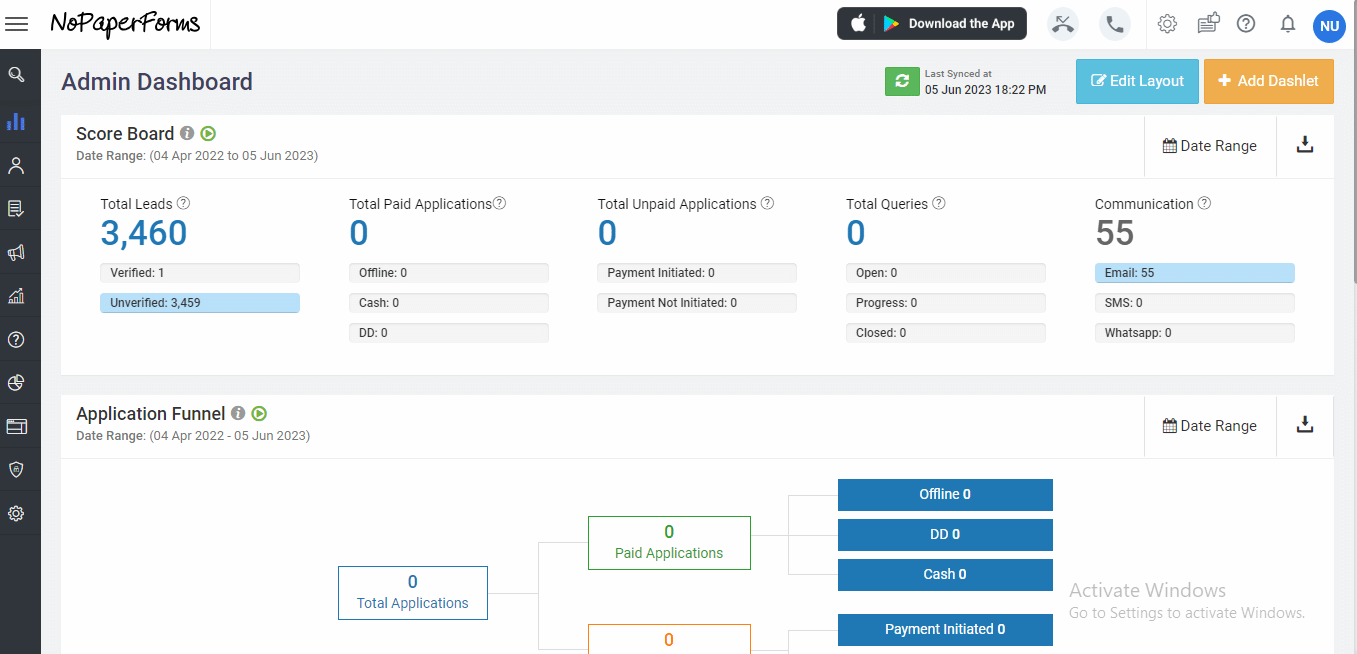Screen dimensions: 1357x654
Task: Click the Score Board info icon
Action: tap(187, 133)
